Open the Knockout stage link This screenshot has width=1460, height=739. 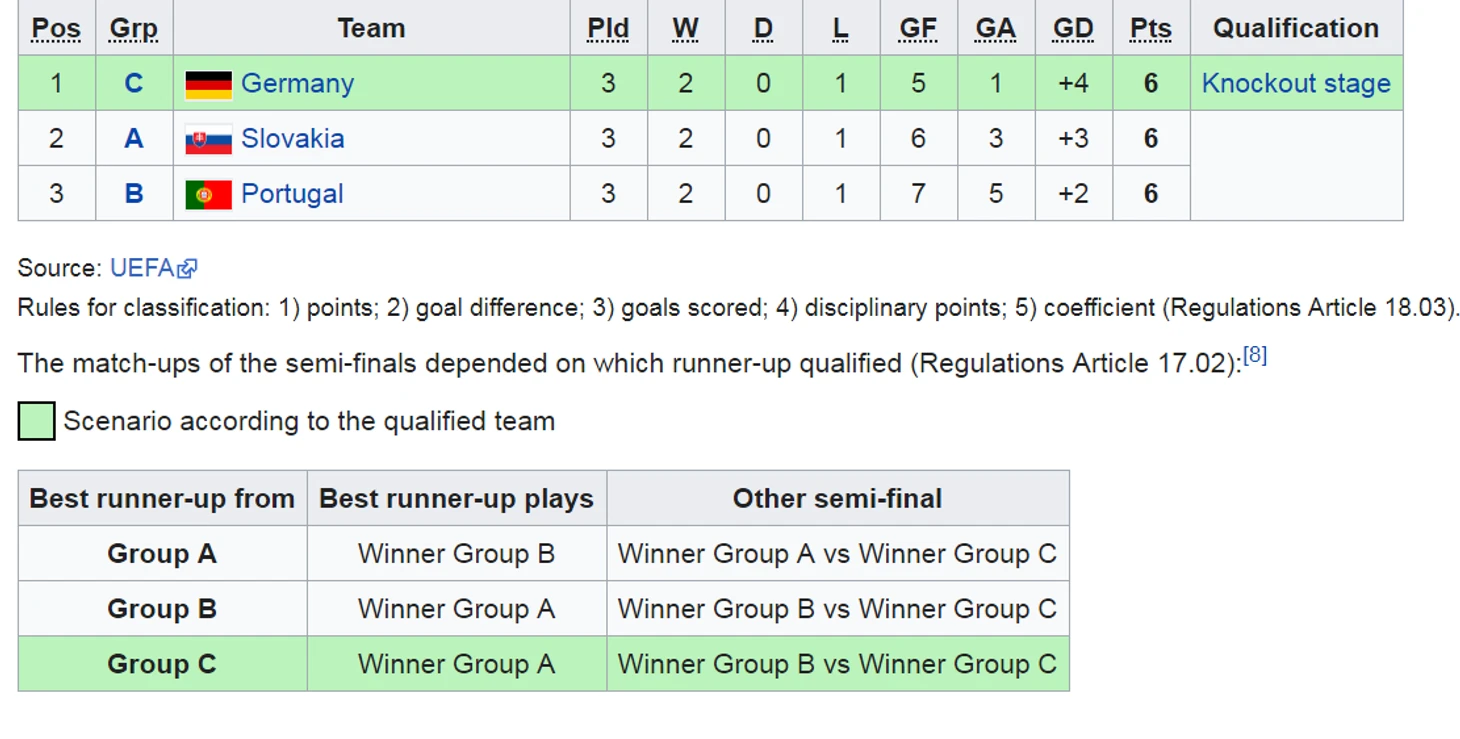(x=1296, y=83)
